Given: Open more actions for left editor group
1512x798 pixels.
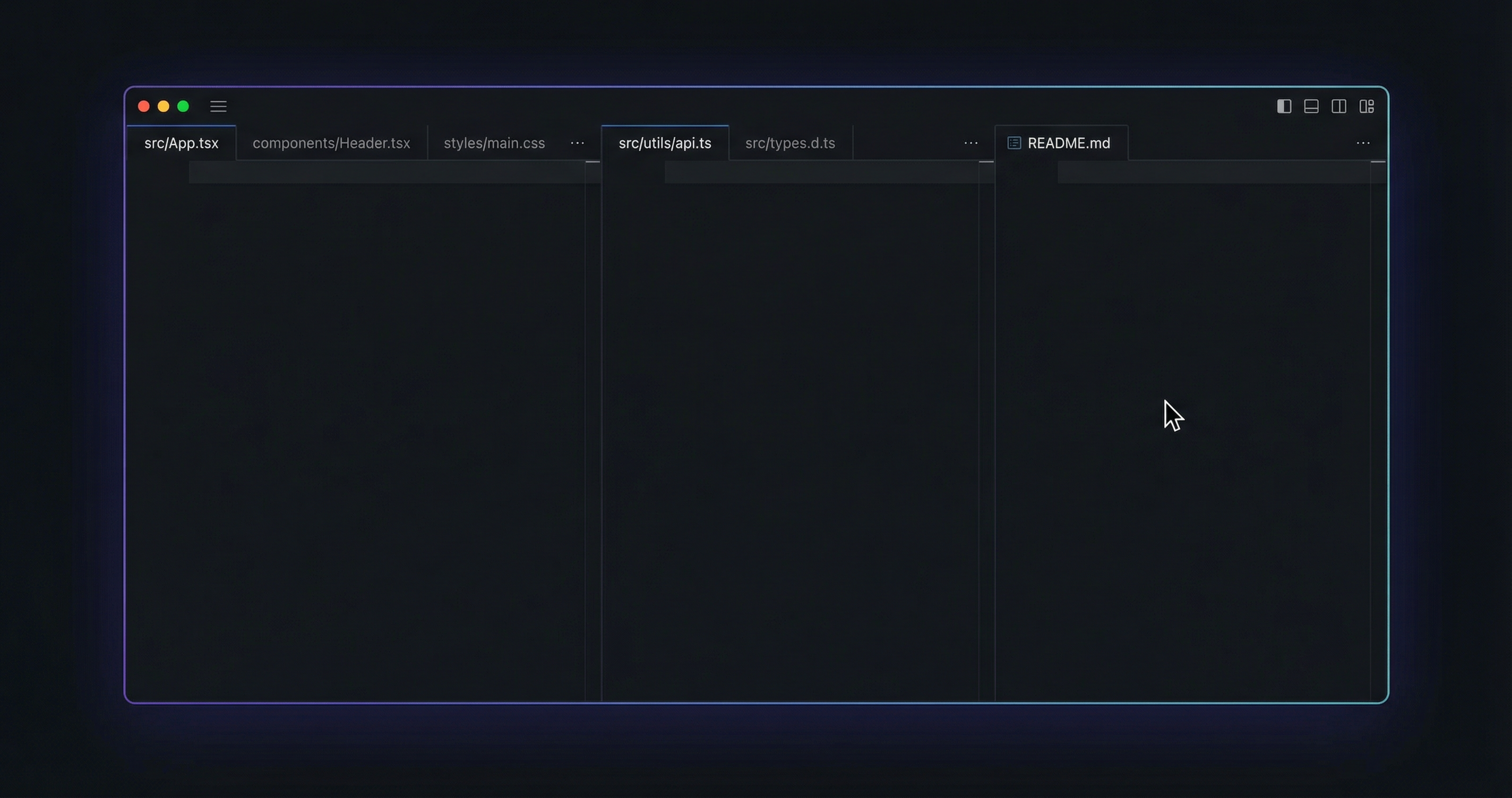Looking at the screenshot, I should (578, 143).
